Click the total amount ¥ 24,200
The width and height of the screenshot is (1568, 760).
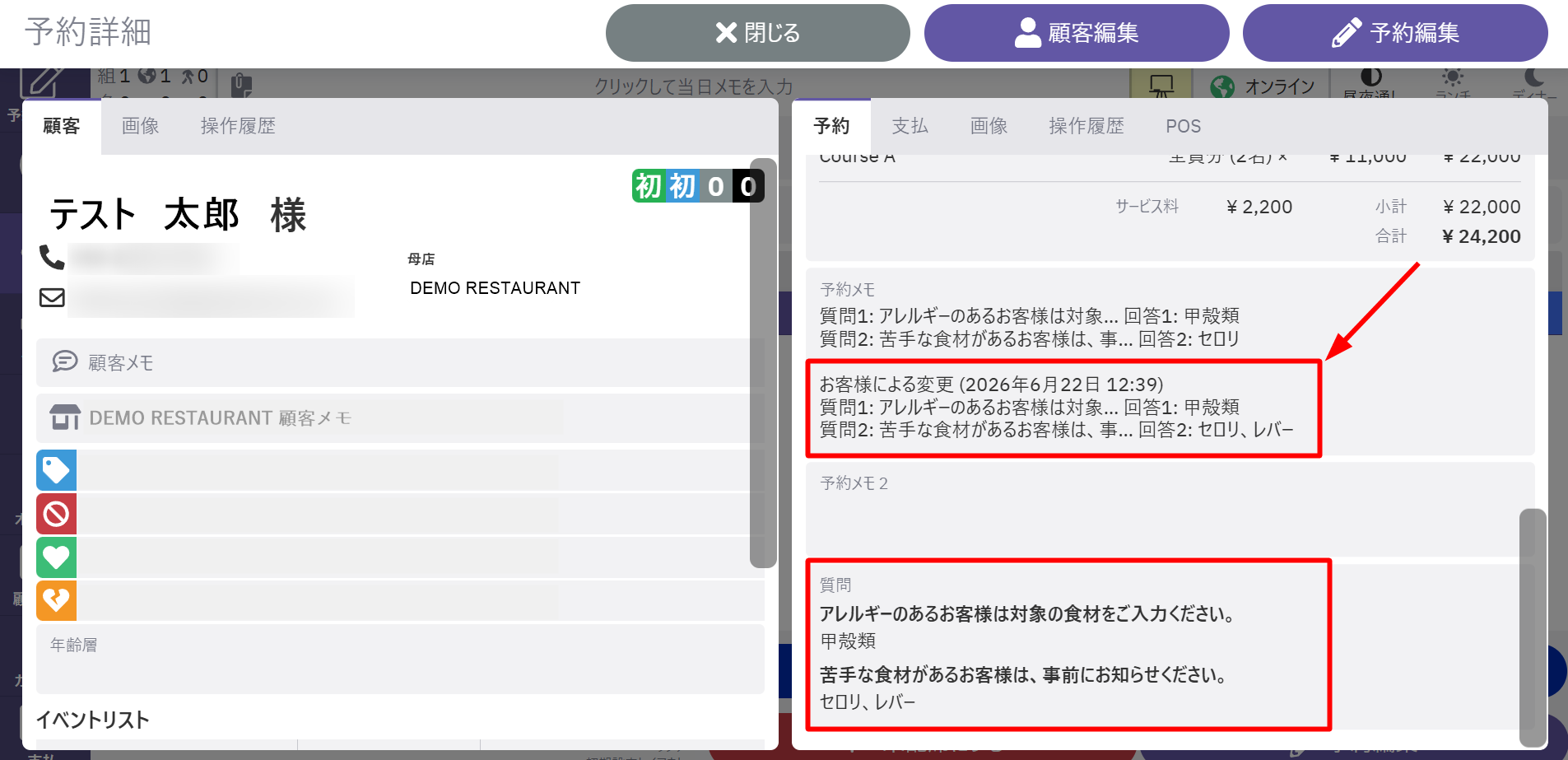[1482, 236]
